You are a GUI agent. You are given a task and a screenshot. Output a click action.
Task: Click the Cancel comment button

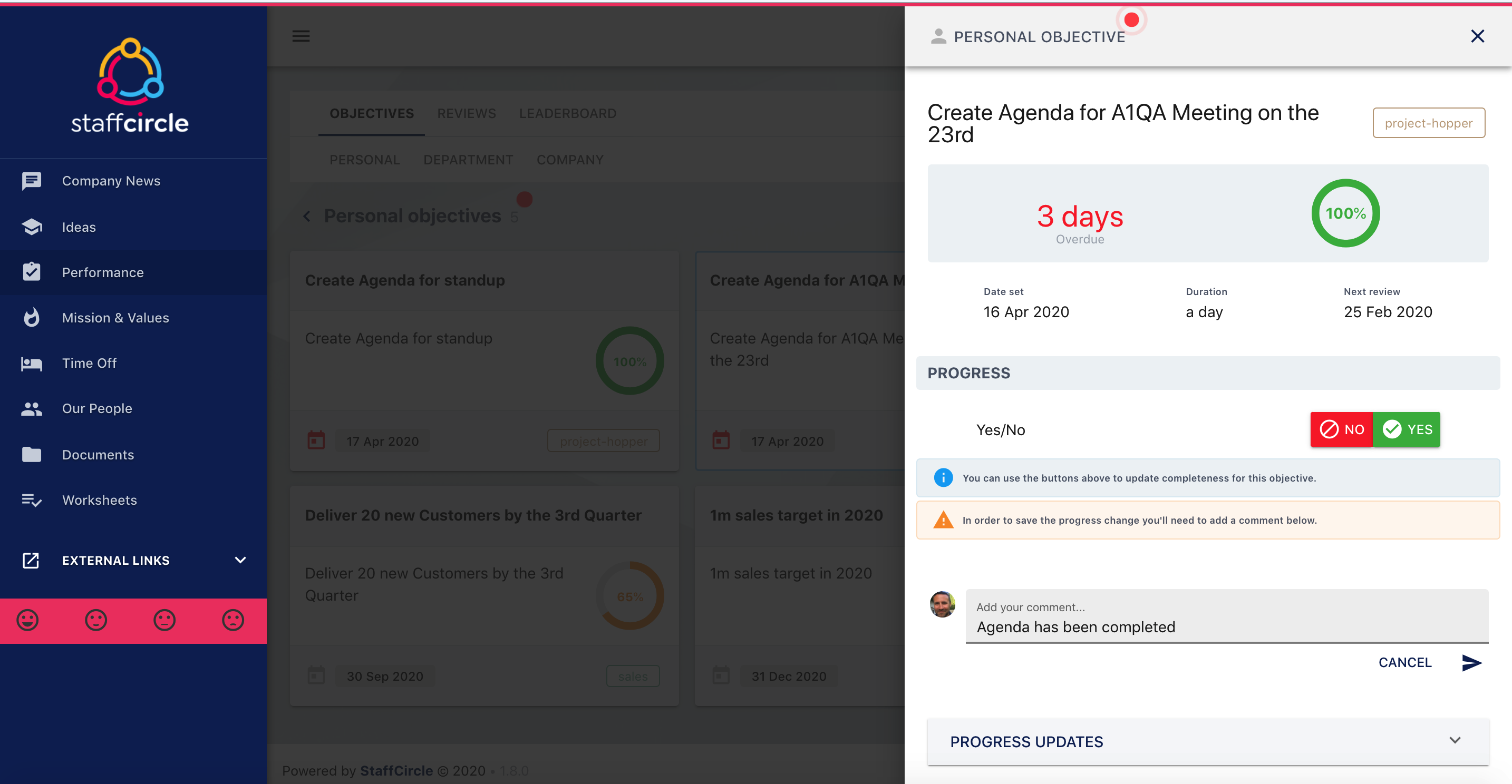tap(1404, 663)
